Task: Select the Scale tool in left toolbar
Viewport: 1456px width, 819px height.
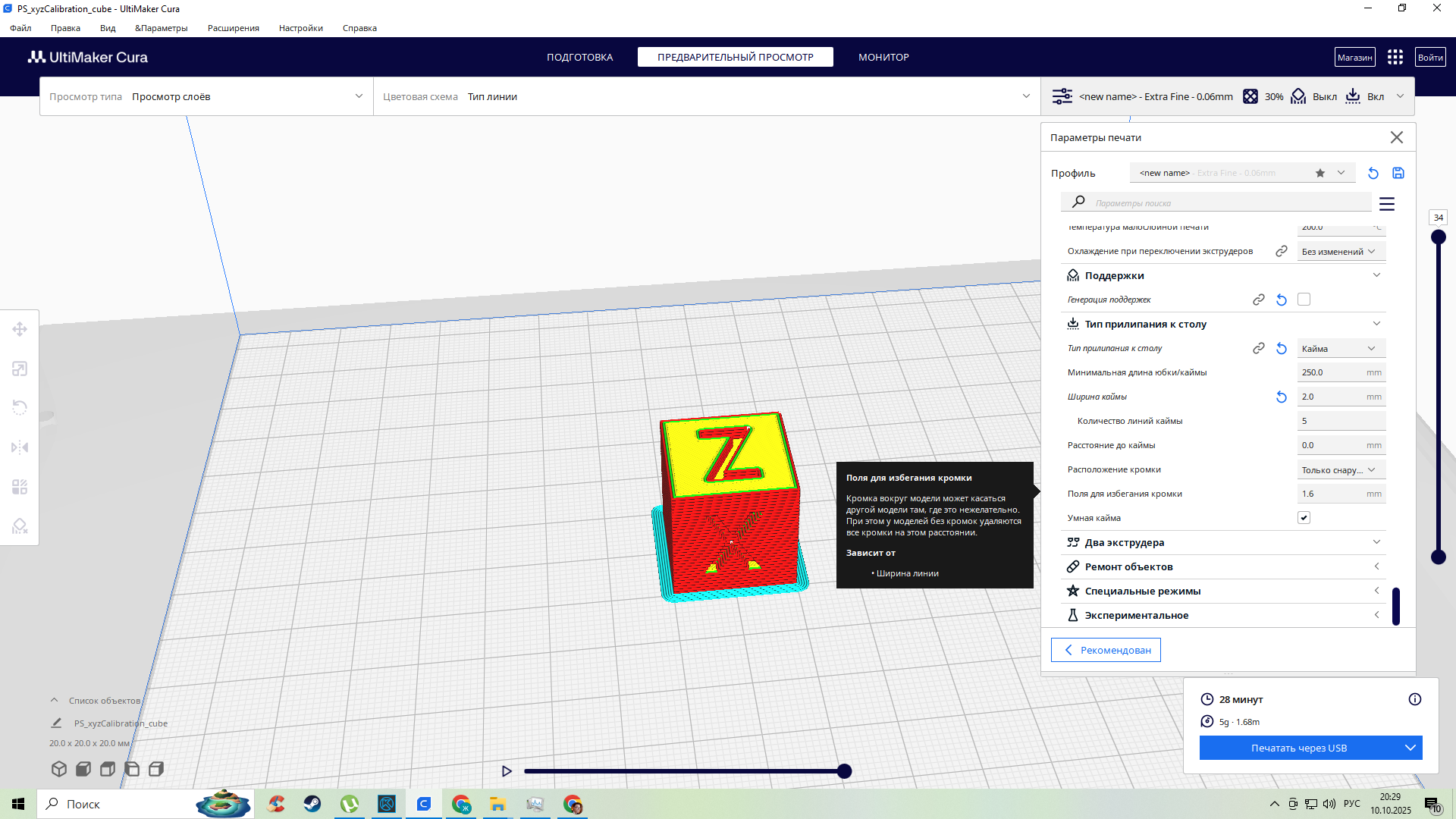Action: [20, 369]
